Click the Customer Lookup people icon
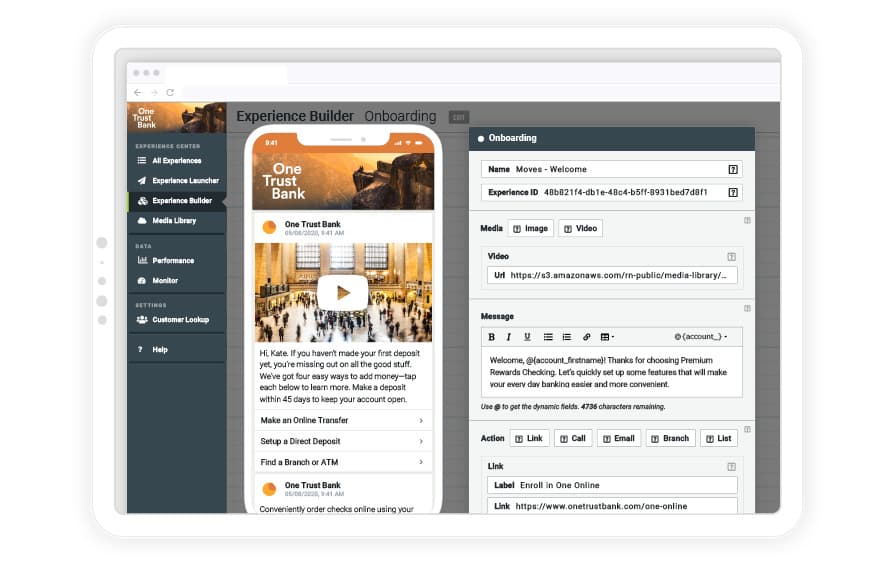This screenshot has width=896, height=564. tap(142, 320)
